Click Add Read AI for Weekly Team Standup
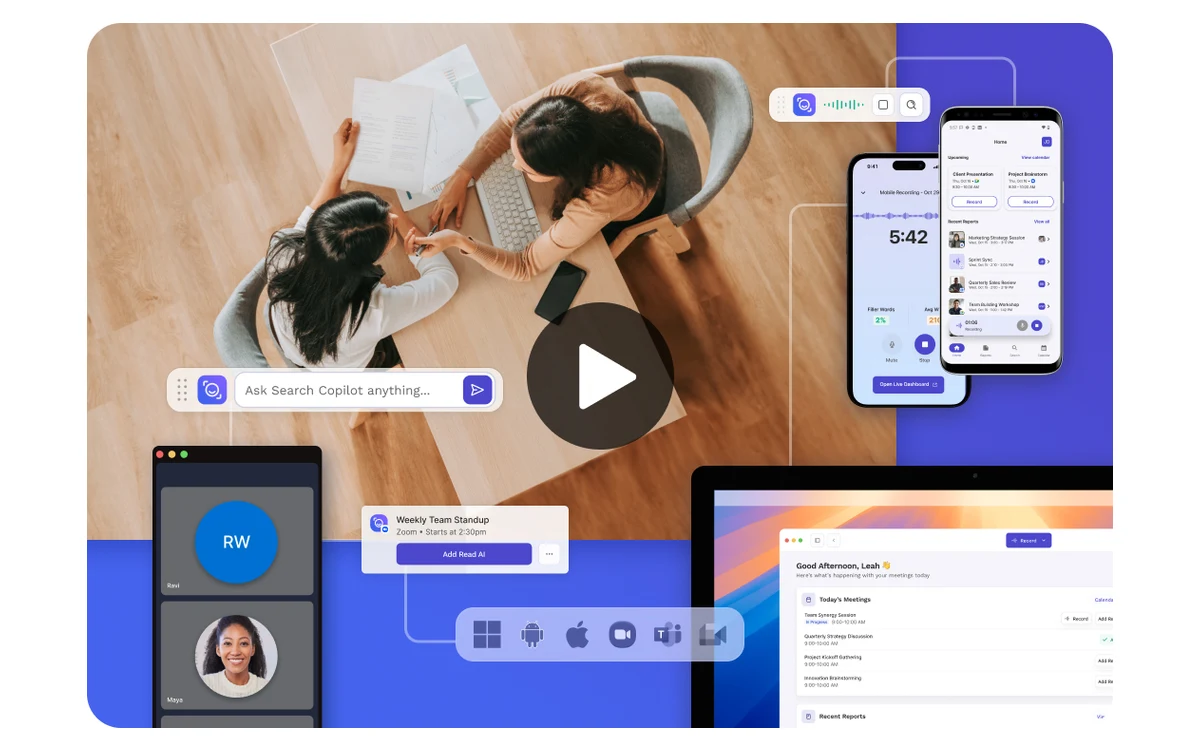 tap(464, 554)
